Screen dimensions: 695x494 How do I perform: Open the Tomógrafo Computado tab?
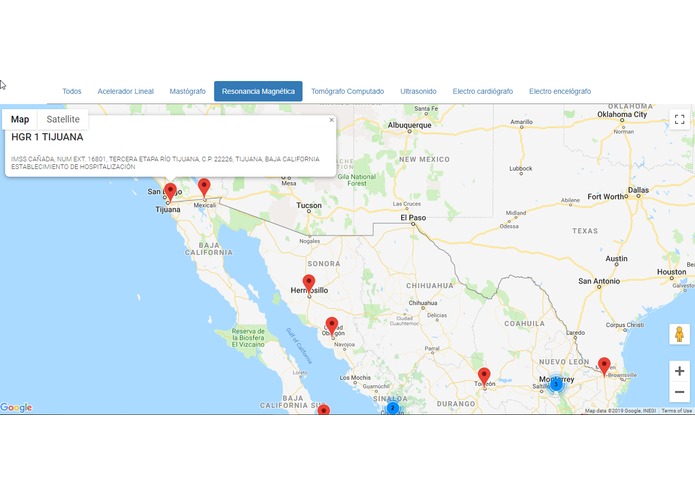click(x=348, y=91)
